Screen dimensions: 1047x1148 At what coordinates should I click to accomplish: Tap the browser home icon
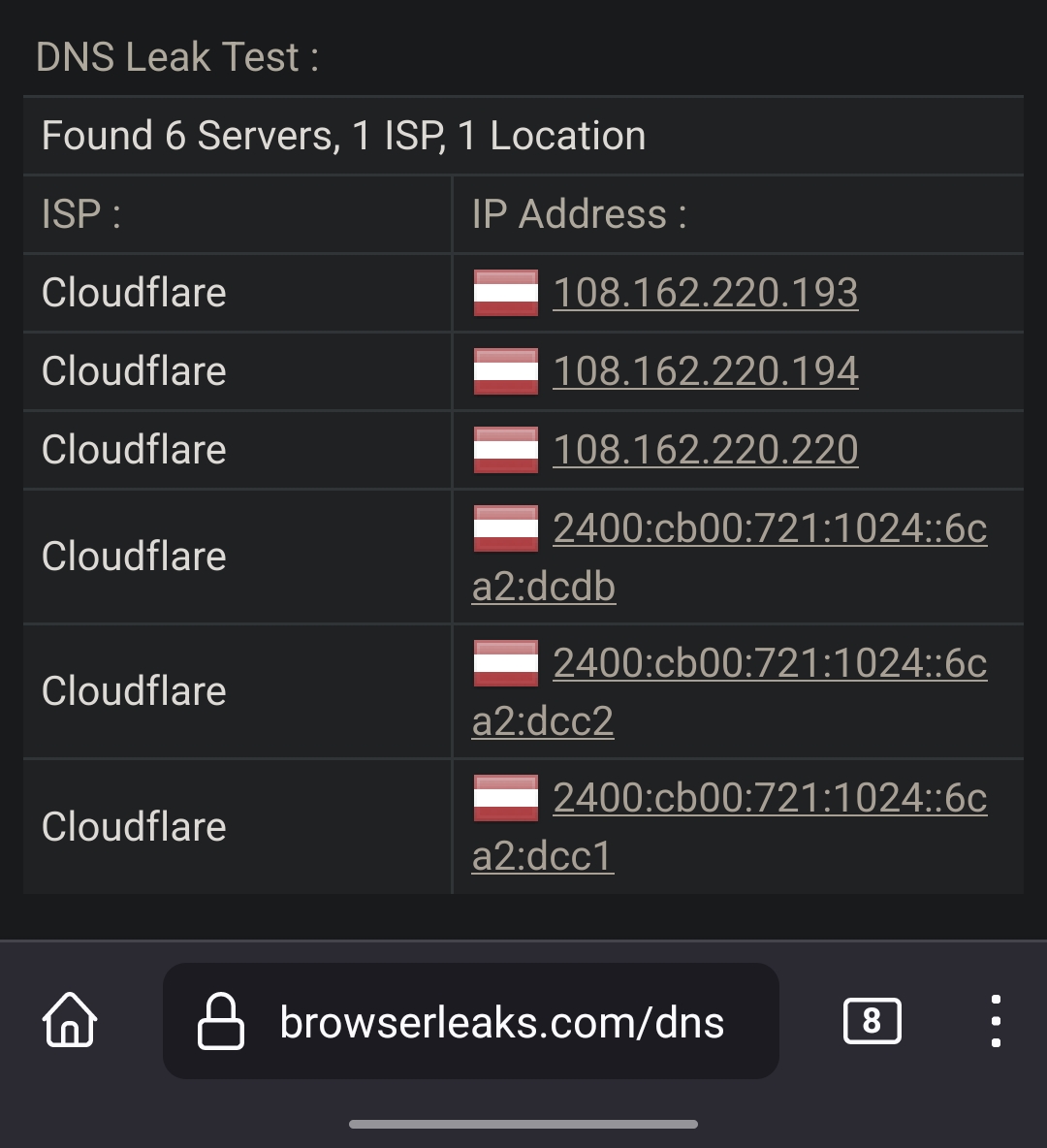click(70, 1020)
